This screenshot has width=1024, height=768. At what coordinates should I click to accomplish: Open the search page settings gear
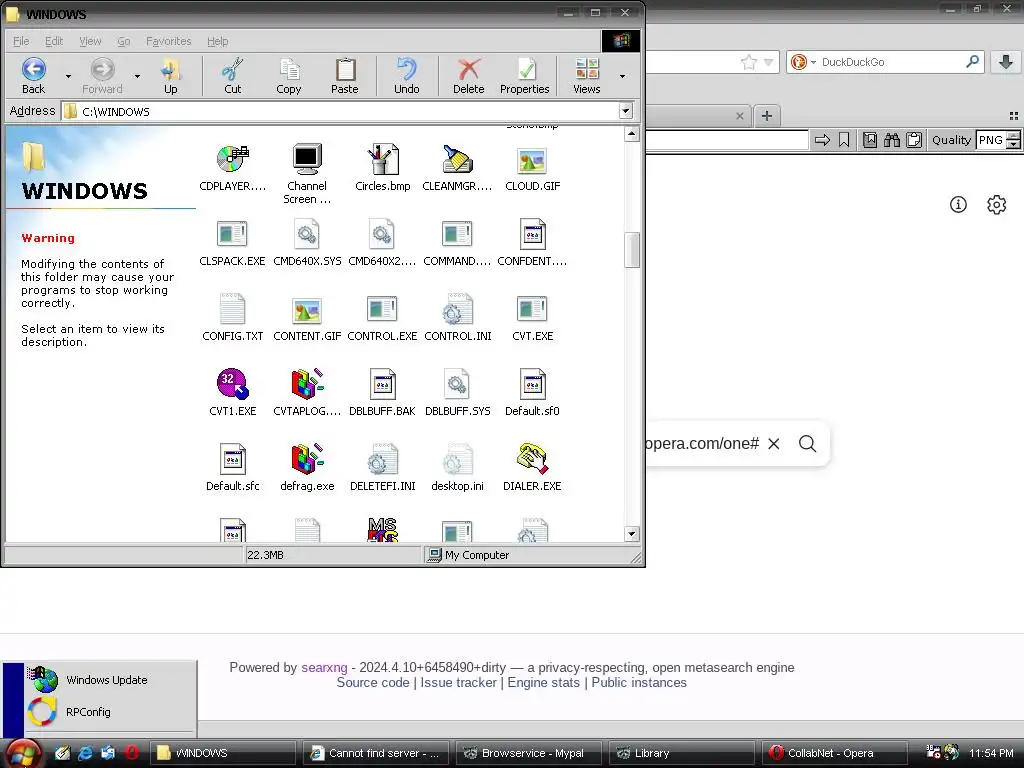click(x=997, y=204)
